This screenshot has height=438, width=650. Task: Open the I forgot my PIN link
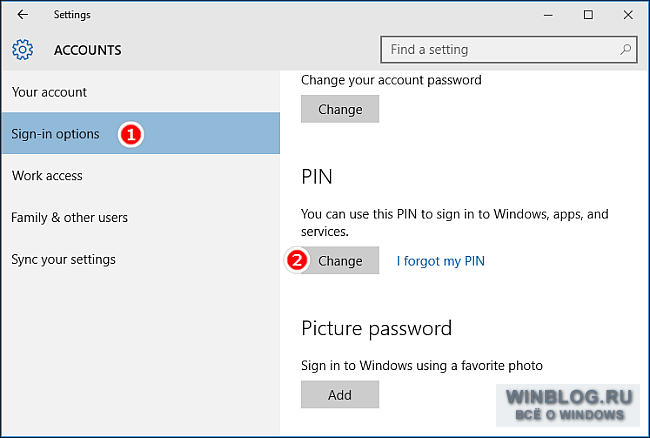(x=441, y=261)
